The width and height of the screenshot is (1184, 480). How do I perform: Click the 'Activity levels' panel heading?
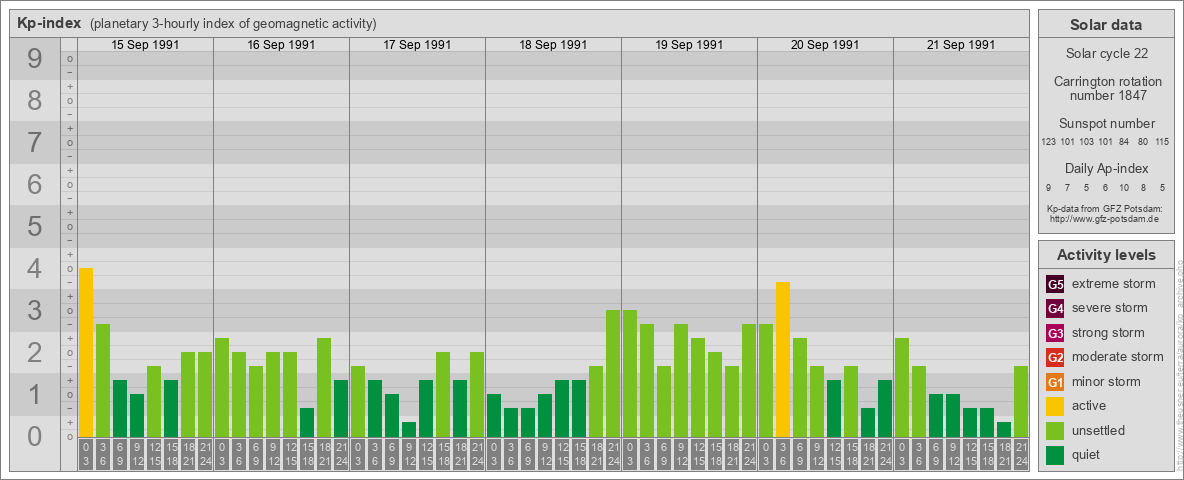click(1106, 255)
